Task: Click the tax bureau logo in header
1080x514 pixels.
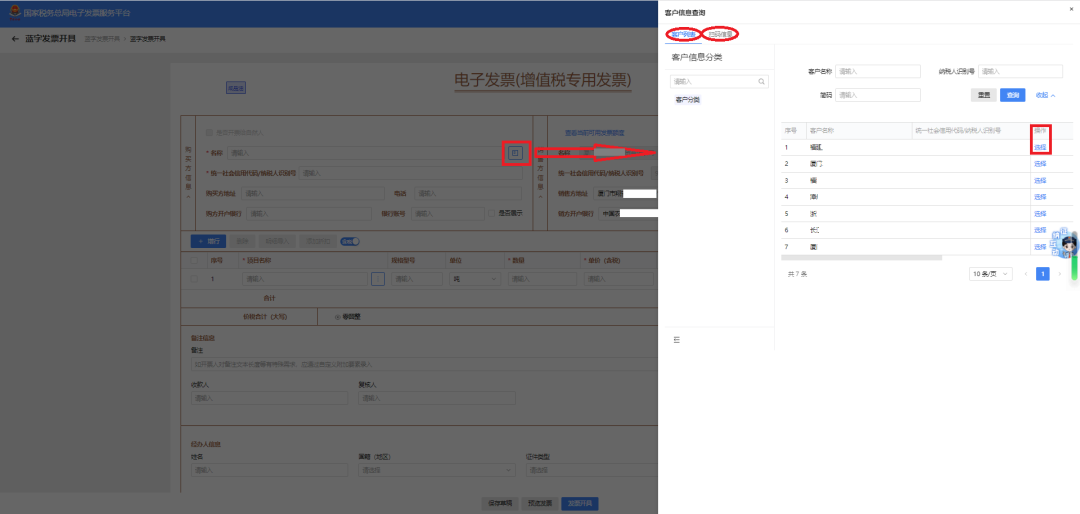Action: click(x=14, y=13)
